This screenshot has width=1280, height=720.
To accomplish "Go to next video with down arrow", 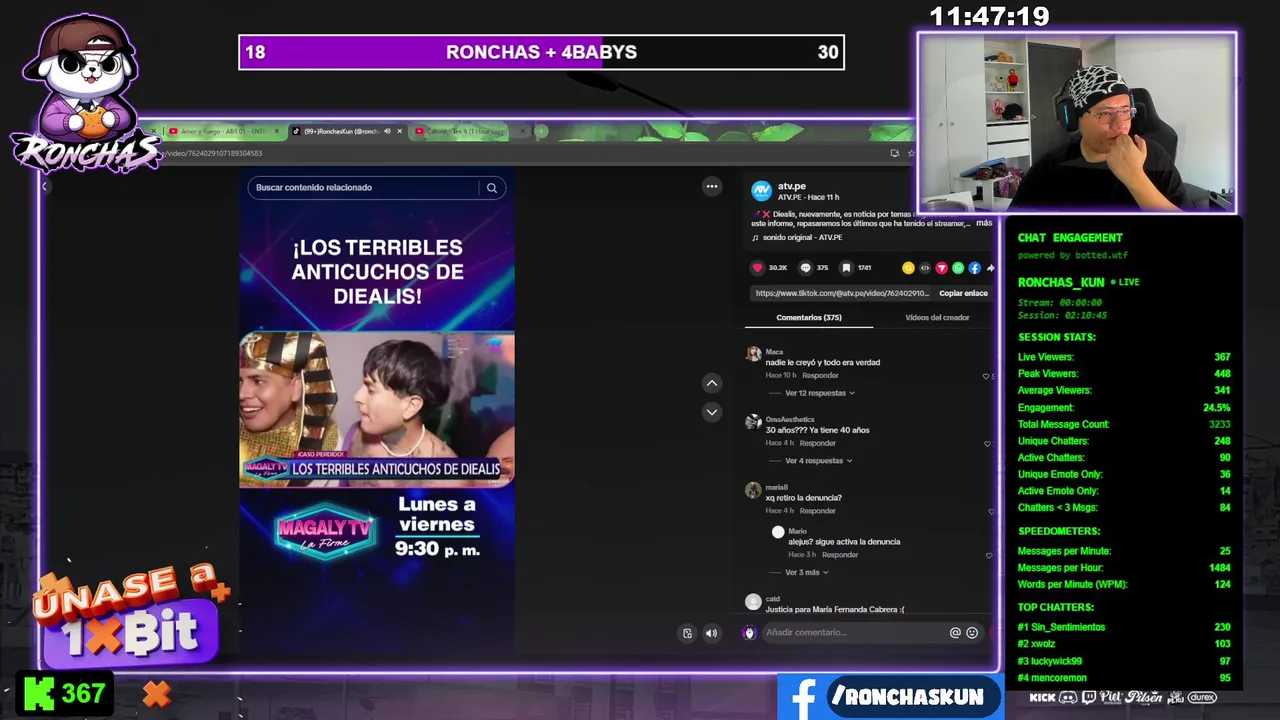I will [x=712, y=412].
